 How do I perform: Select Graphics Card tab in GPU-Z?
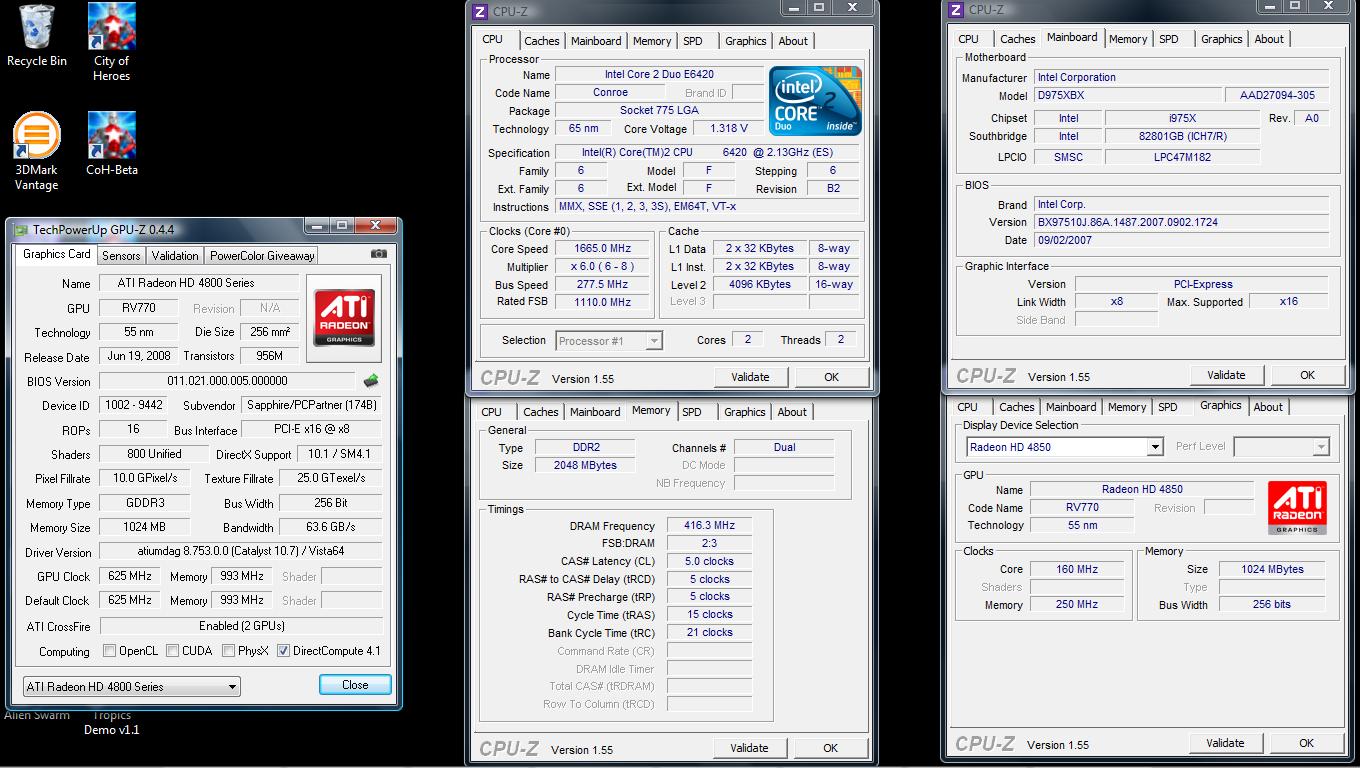coord(57,254)
